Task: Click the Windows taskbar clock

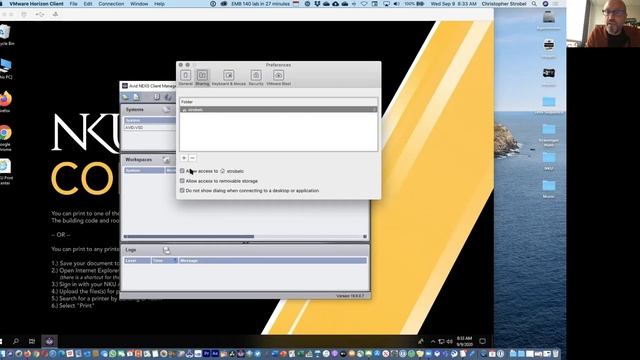Action: (464, 341)
